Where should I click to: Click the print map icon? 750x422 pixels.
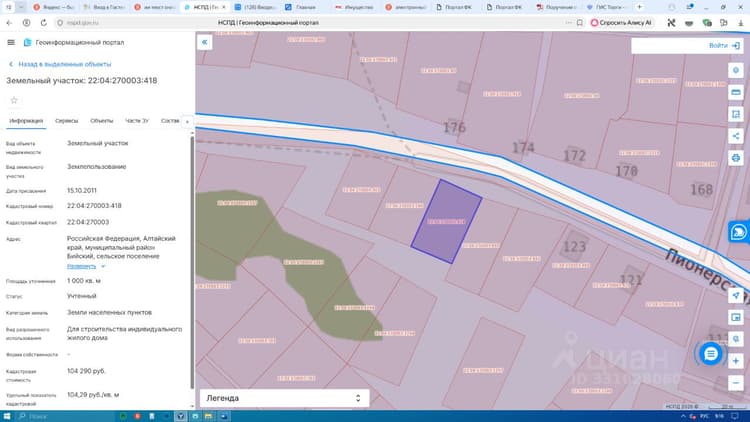click(736, 158)
